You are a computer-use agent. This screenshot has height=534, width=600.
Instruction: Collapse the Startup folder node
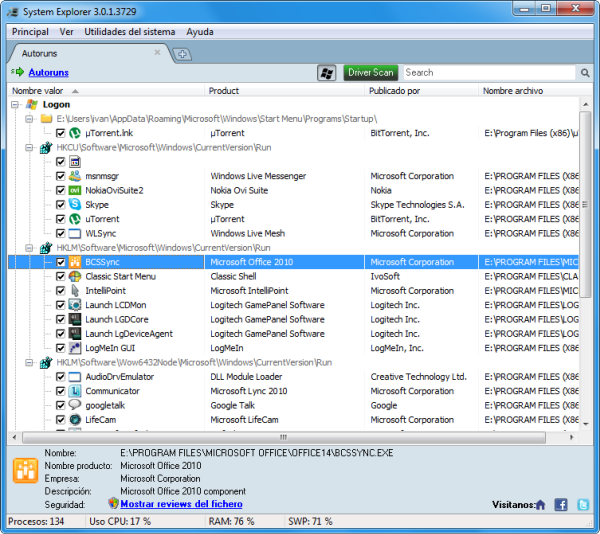pos(29,119)
